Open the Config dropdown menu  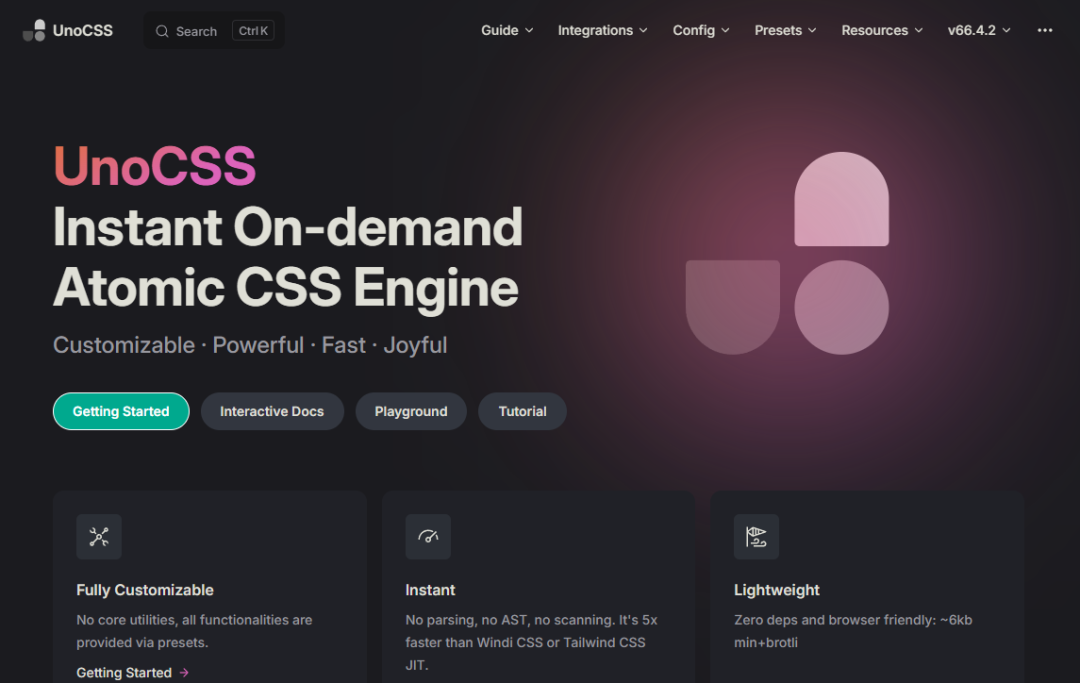pyautogui.click(x=701, y=30)
